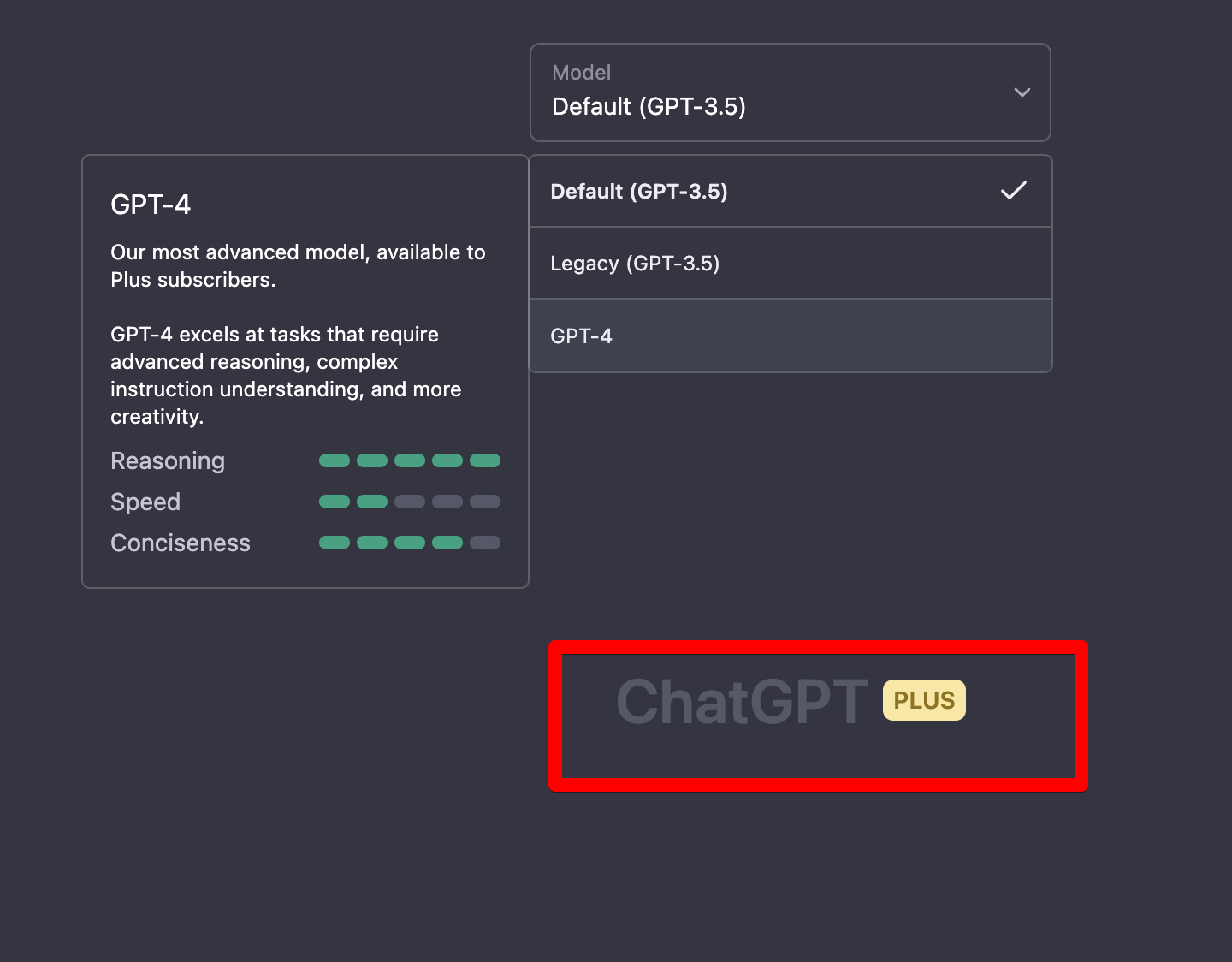Choose the bold Default (GPT-3.5) list option
Viewport: 1232px width, 962px height.
click(639, 192)
